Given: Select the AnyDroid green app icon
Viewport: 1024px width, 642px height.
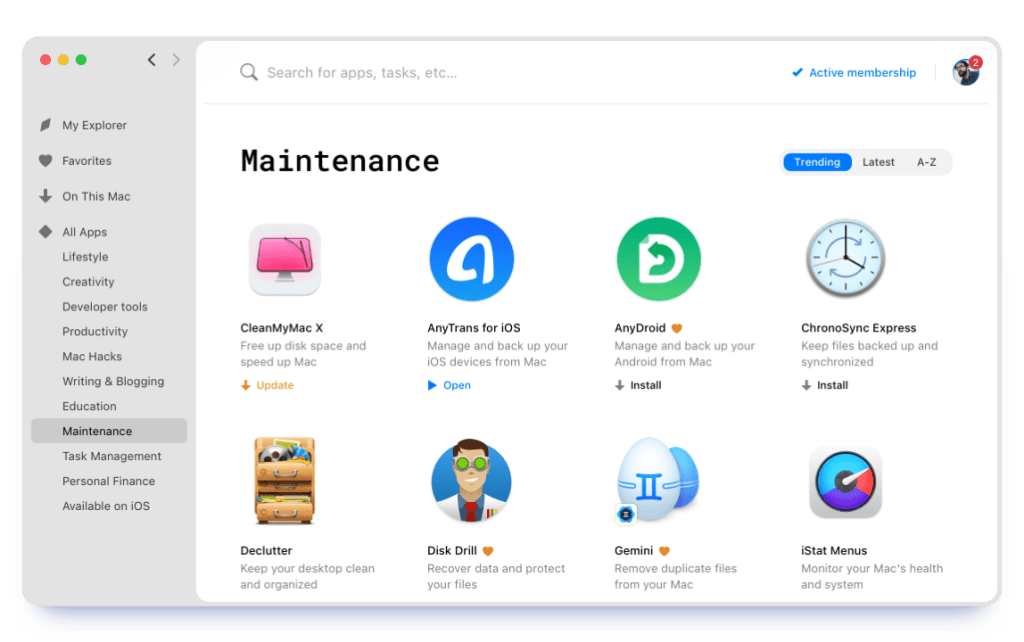Looking at the screenshot, I should coord(658,260).
